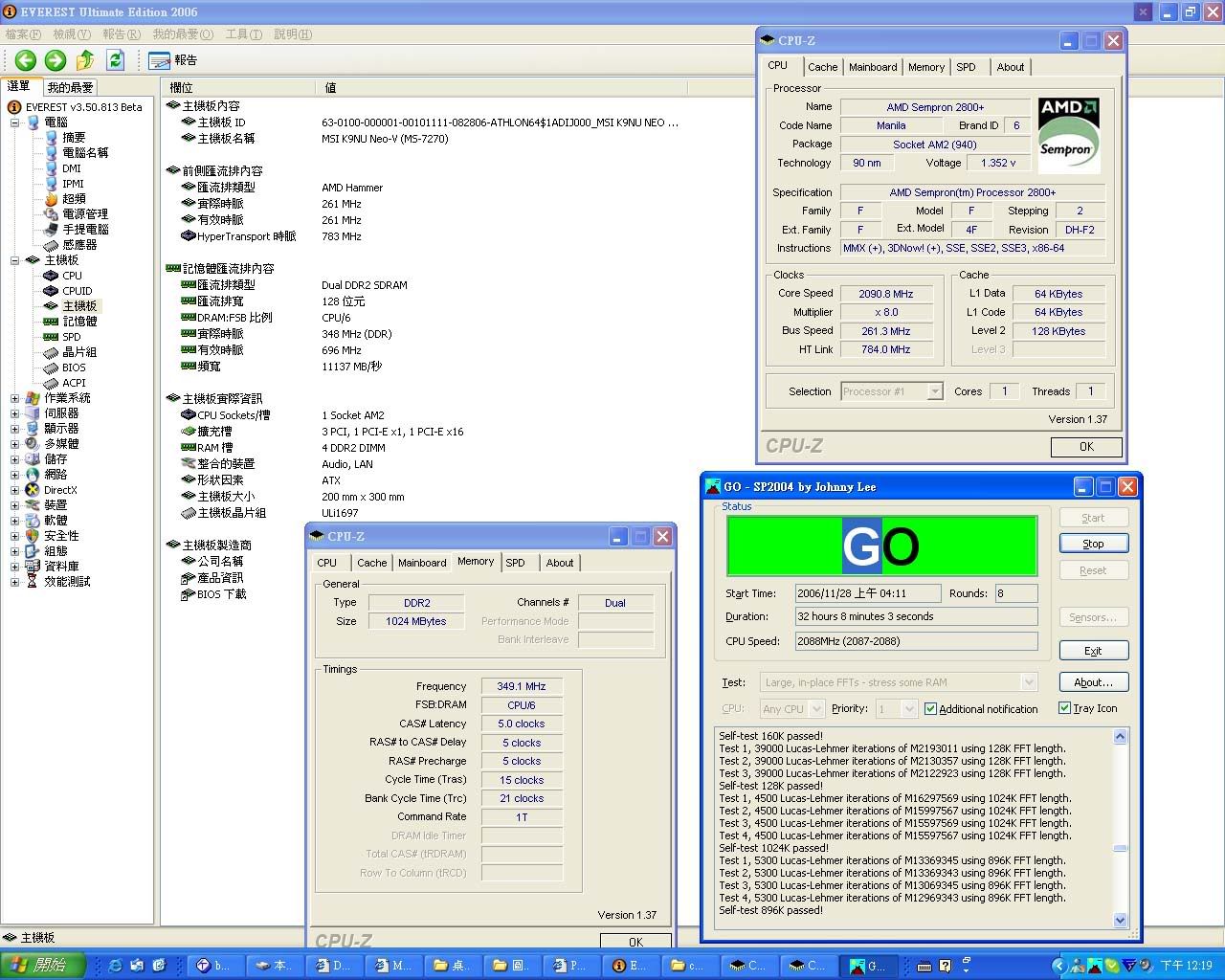Open the 檢視(V) menu in EVEREST
This screenshot has width=1225, height=980.
click(72, 34)
